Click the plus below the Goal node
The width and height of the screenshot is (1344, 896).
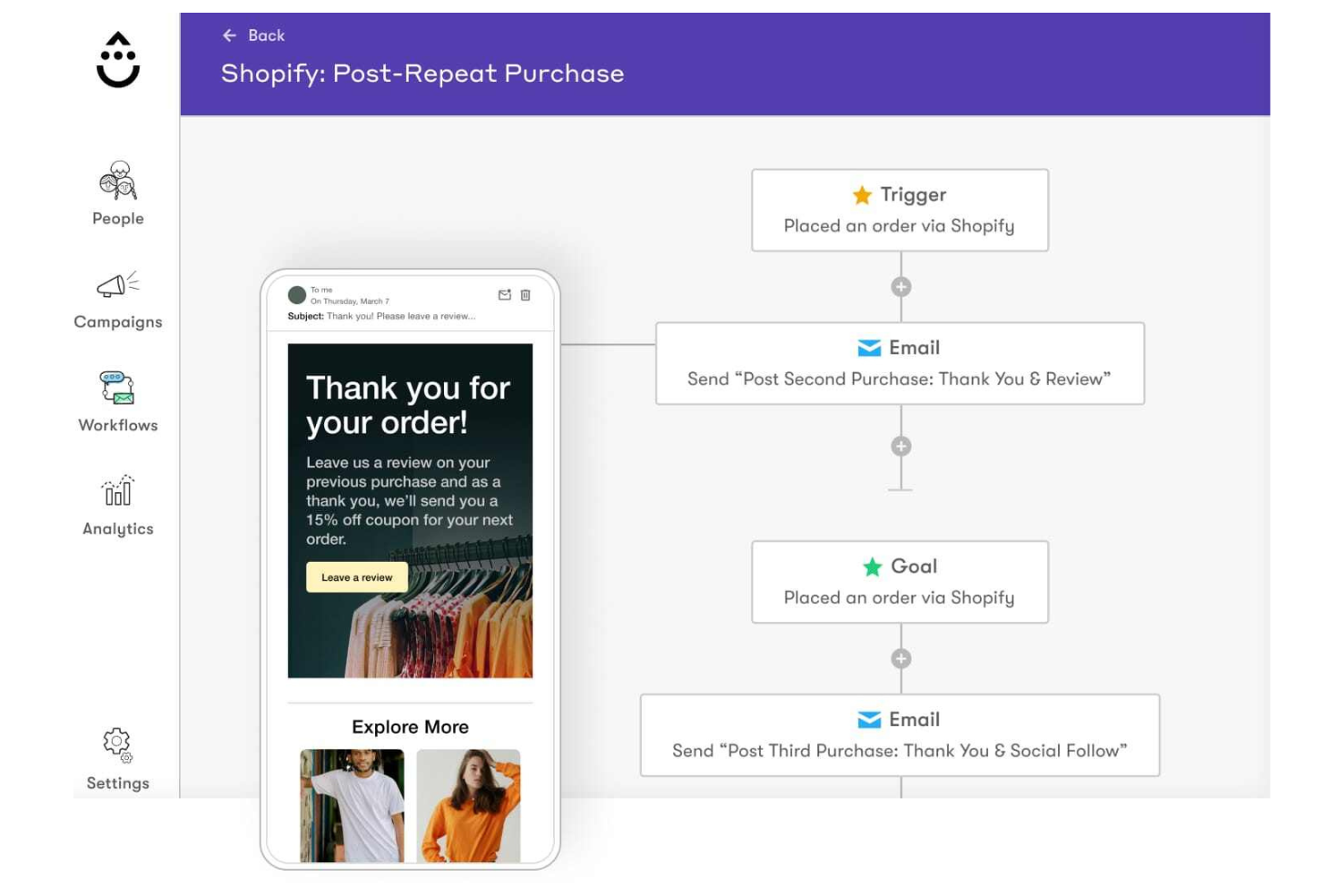point(900,659)
